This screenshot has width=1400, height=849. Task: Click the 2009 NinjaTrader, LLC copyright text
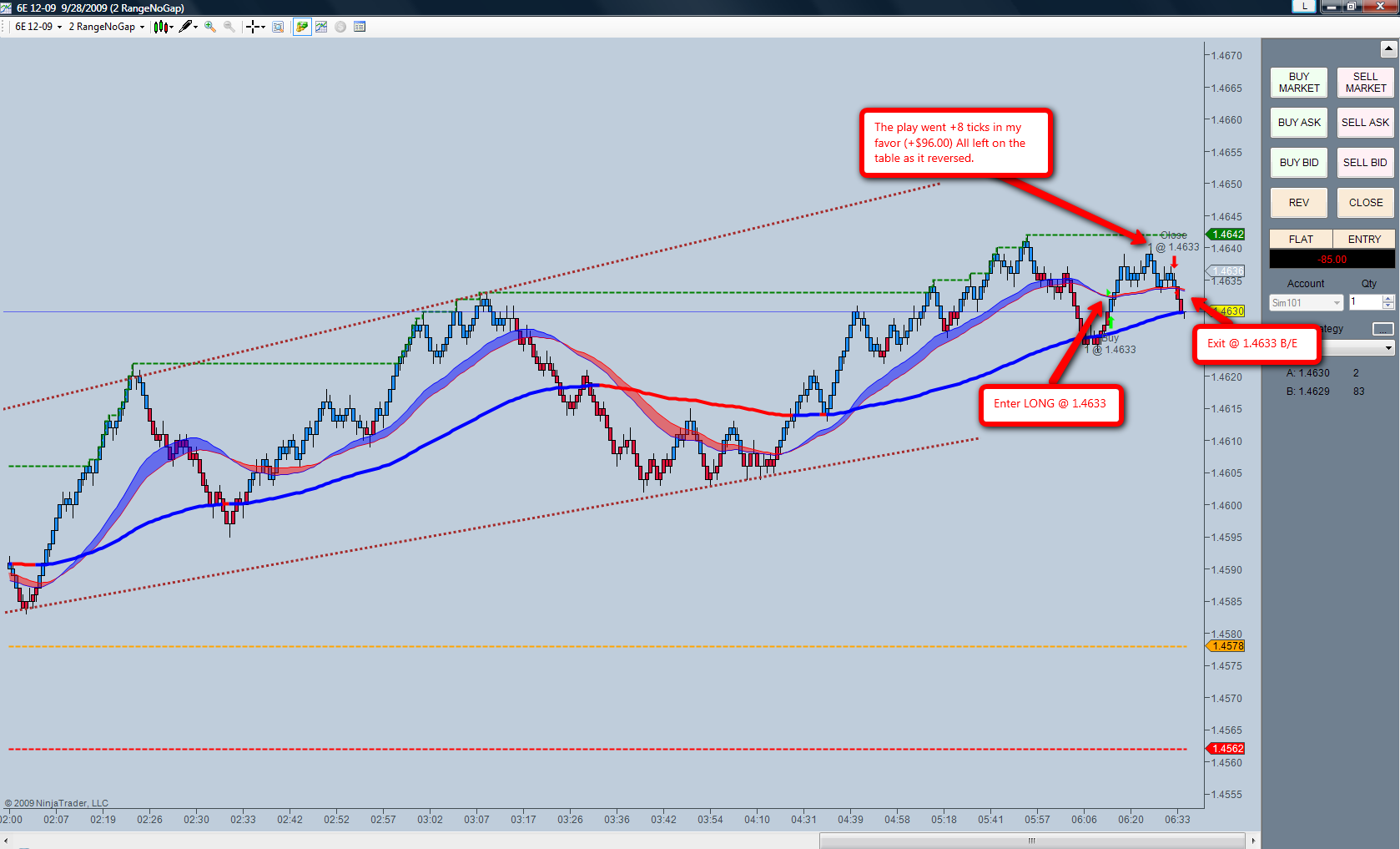(x=57, y=803)
